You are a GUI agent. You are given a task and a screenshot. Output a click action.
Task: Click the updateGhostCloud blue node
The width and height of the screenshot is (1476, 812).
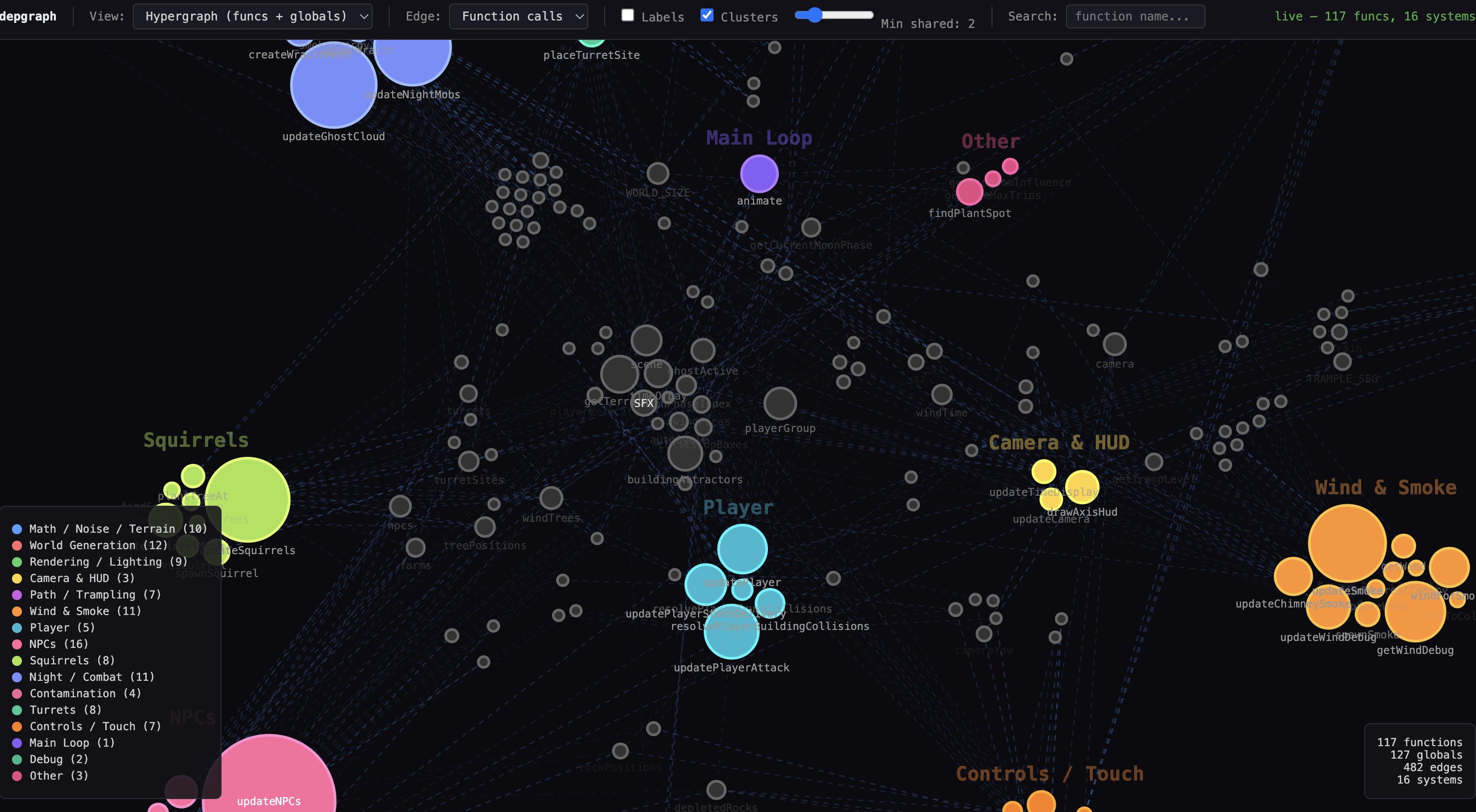pos(333,86)
